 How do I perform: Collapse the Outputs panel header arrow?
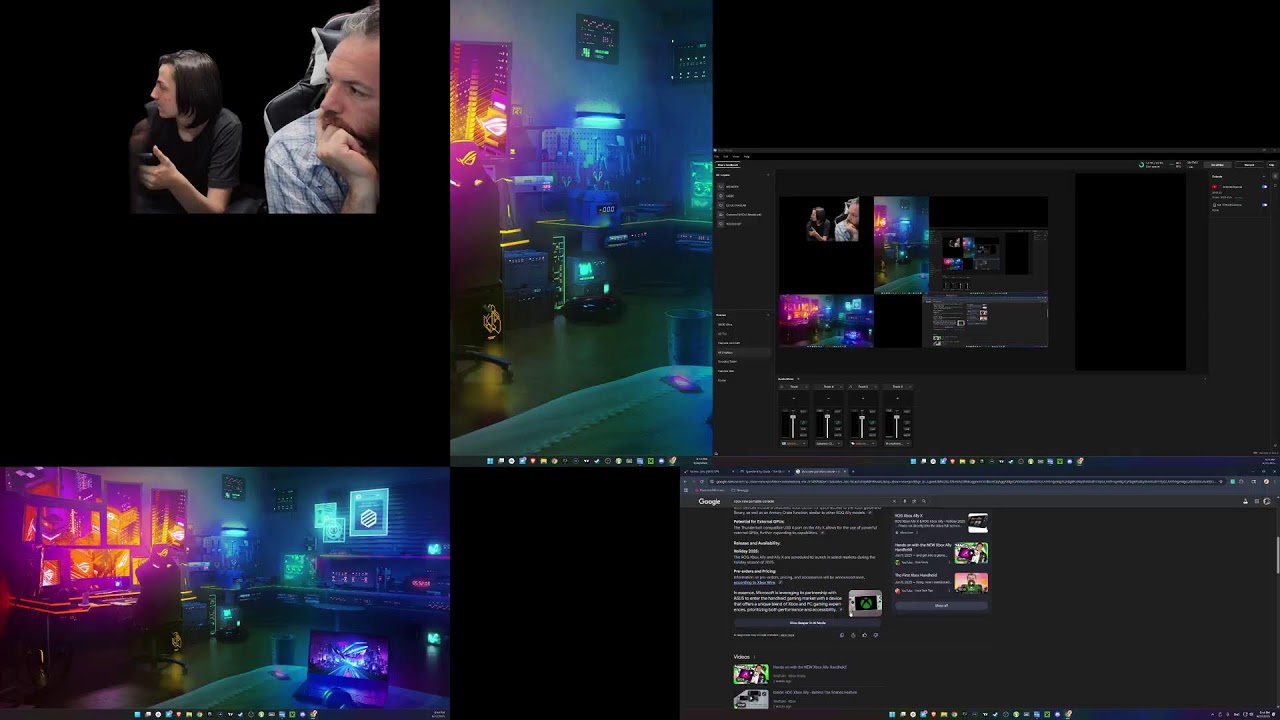coord(1264,176)
